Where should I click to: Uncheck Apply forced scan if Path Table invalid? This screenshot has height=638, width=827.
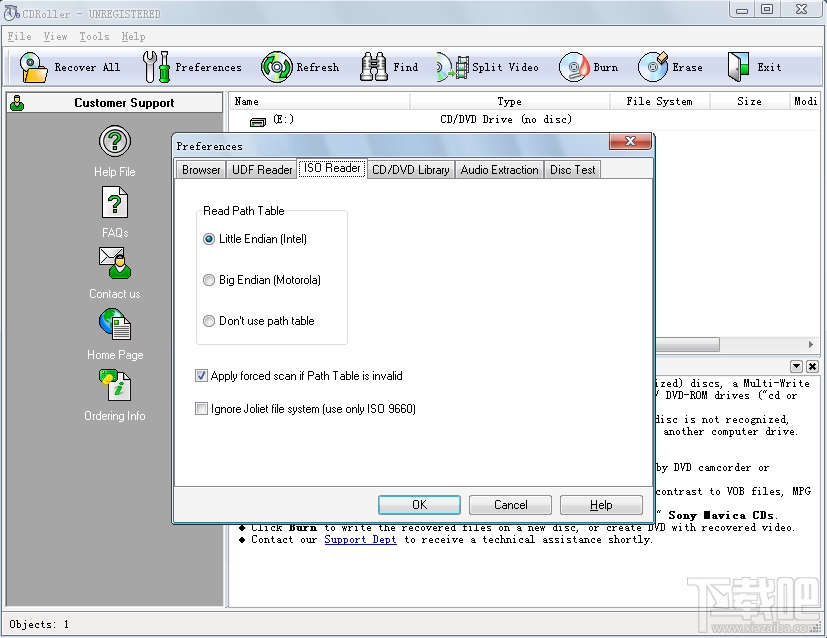point(201,375)
